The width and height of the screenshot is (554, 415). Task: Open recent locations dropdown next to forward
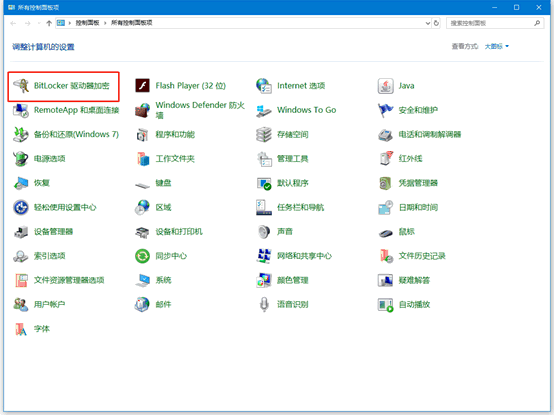[x=39, y=23]
